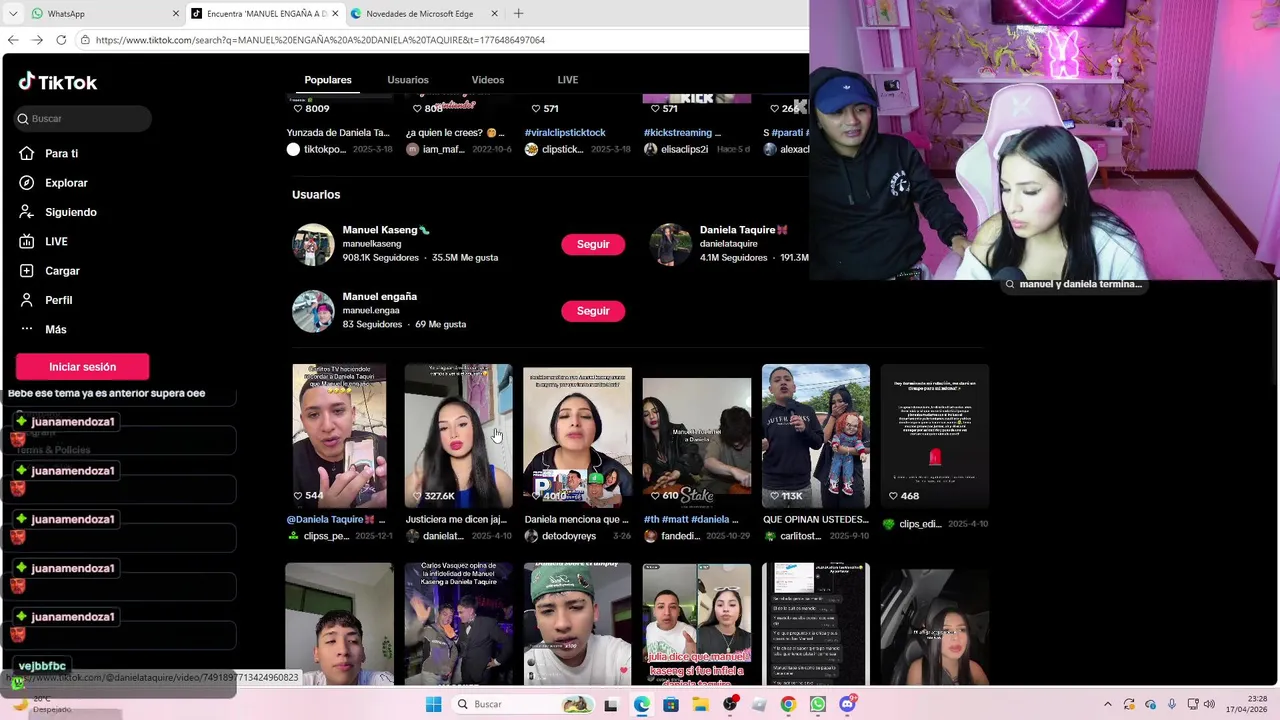Open Perfil in the sidebar
This screenshot has width=1280, height=720.
(x=58, y=300)
